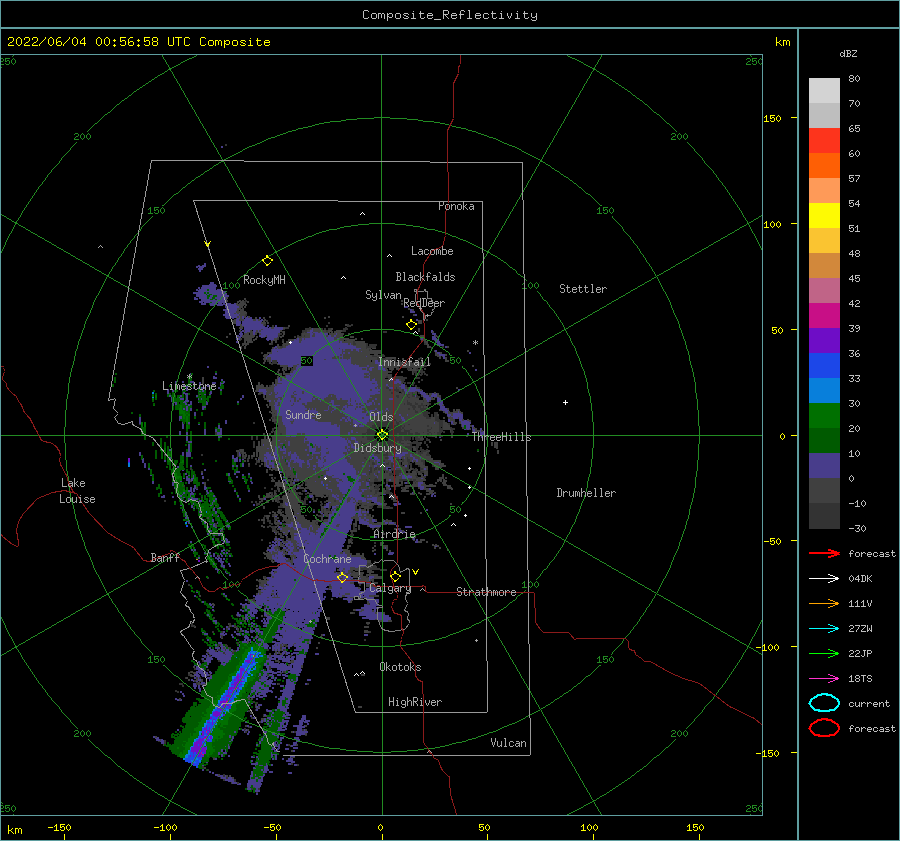Click the Olds city label
This screenshot has width=900, height=841.
click(x=381, y=417)
